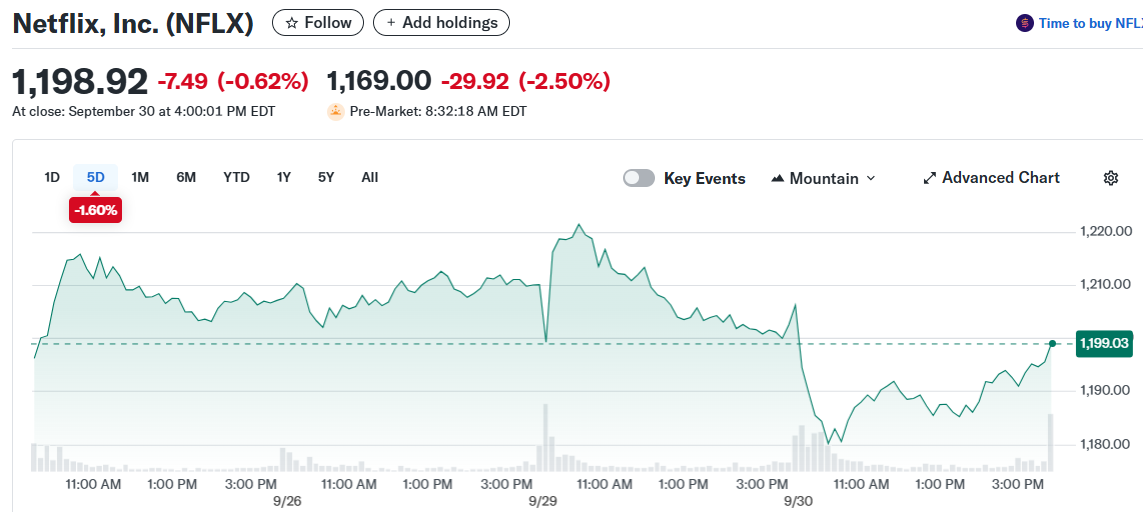The width and height of the screenshot is (1143, 512).
Task: Switch chart to 6M range
Action: coord(186,178)
